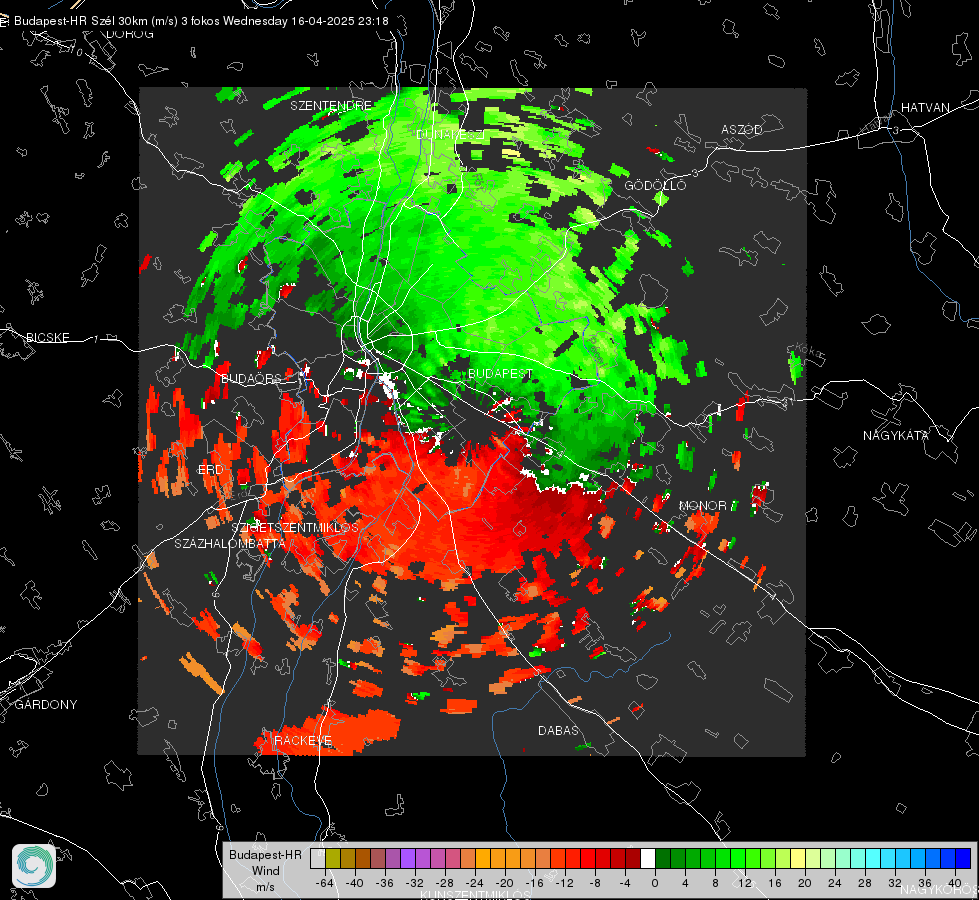Click the olive swatch above -64

click(333, 858)
